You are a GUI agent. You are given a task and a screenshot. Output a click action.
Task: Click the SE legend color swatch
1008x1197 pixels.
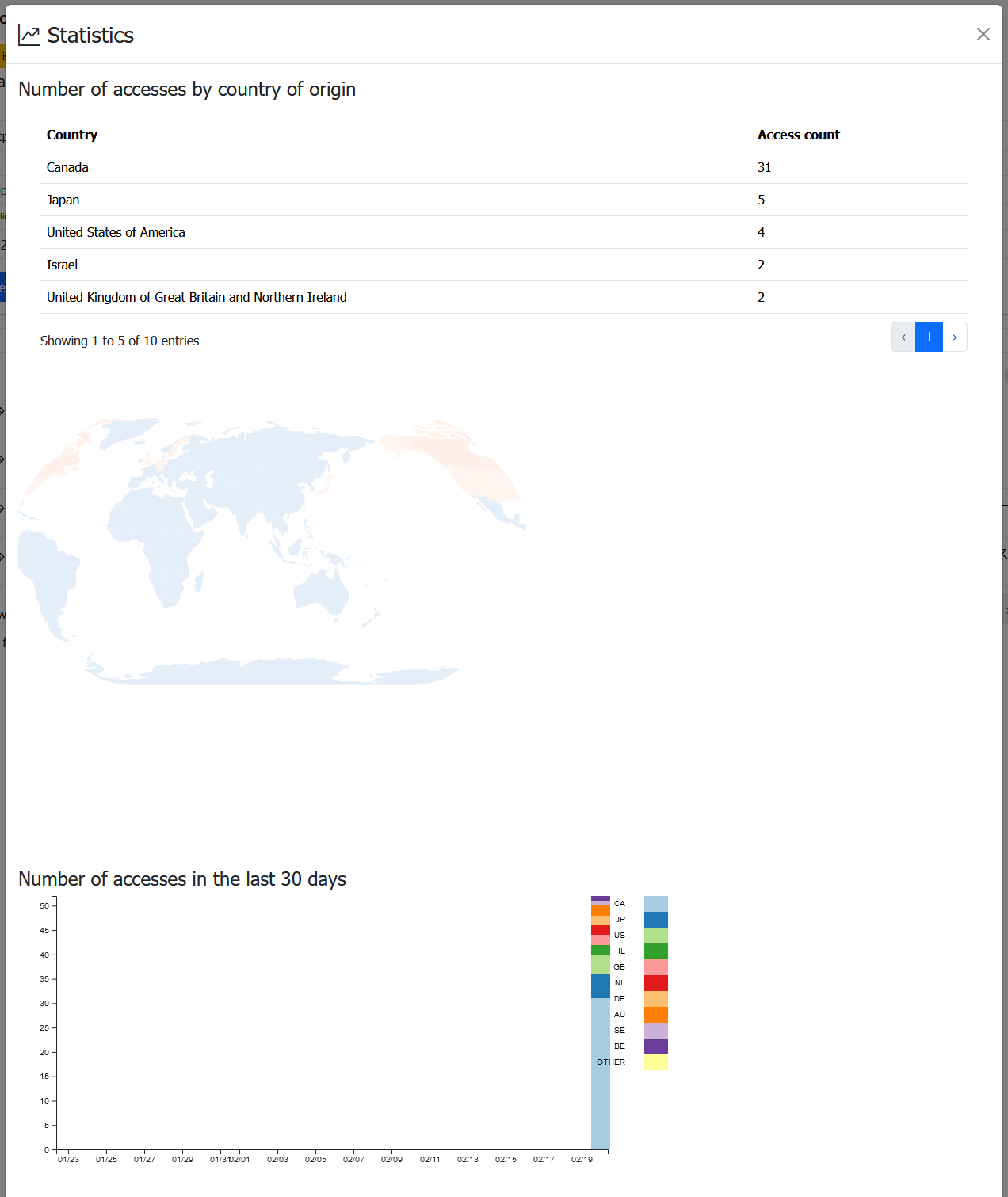click(656, 1031)
